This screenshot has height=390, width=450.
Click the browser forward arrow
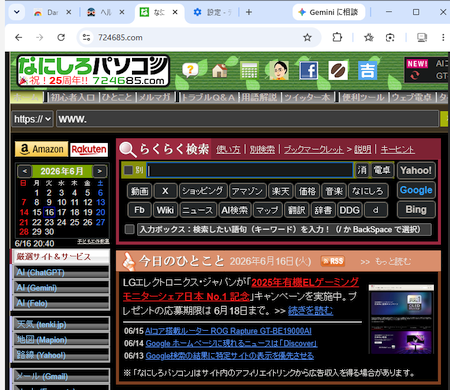40,37
